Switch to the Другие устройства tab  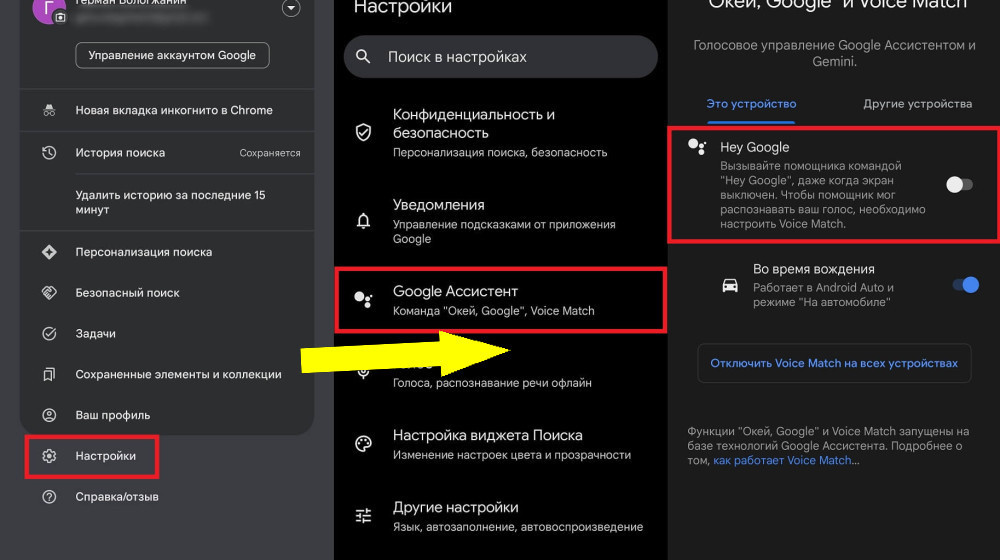click(x=918, y=104)
